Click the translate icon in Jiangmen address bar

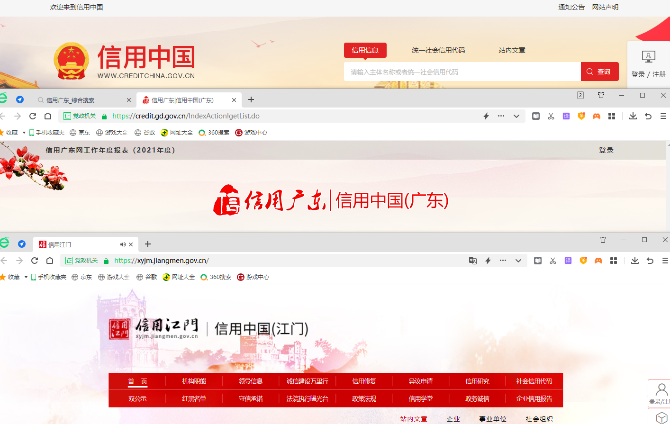tap(473, 261)
